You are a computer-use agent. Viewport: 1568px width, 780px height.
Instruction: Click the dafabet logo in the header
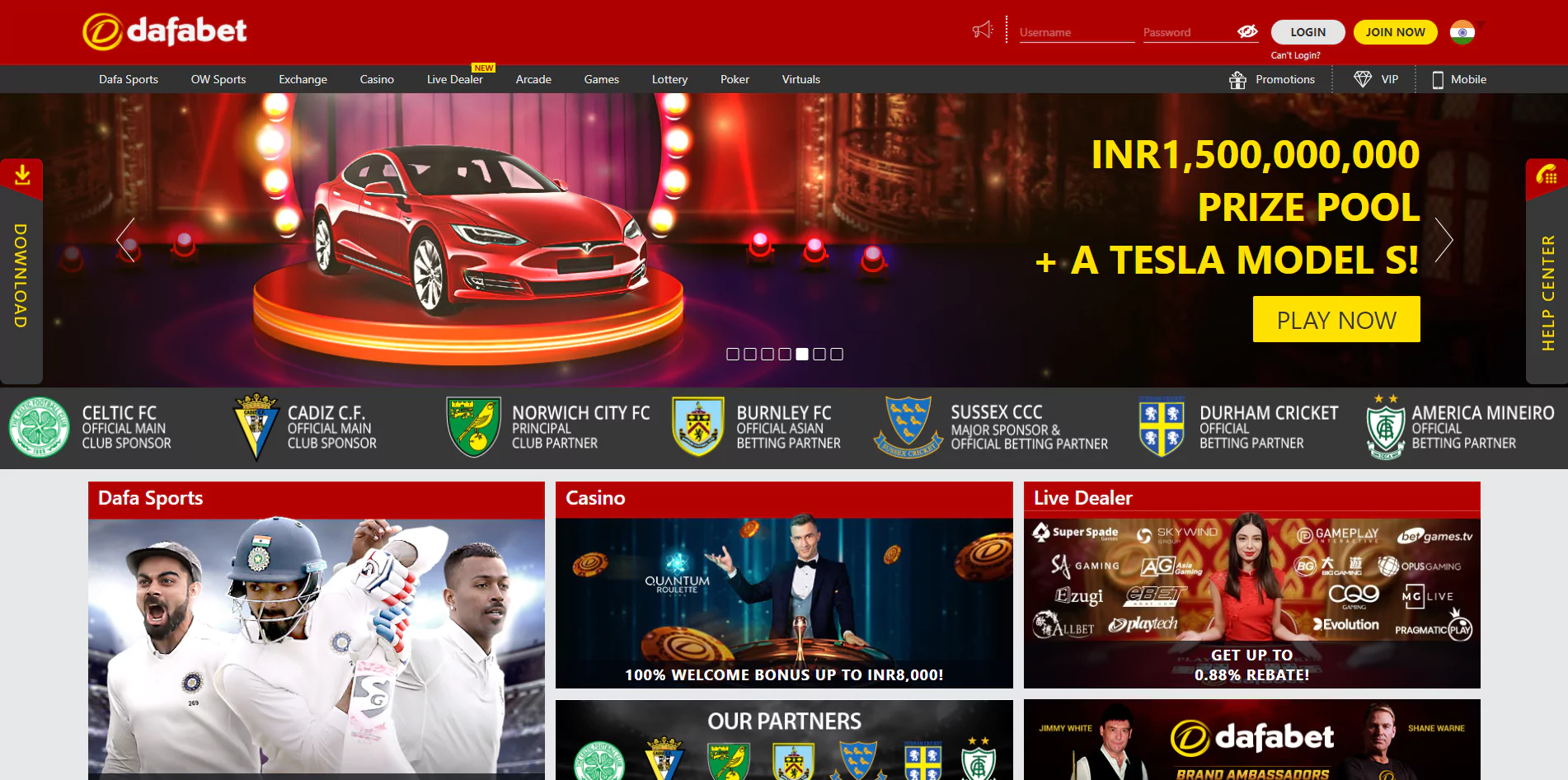coord(165,31)
